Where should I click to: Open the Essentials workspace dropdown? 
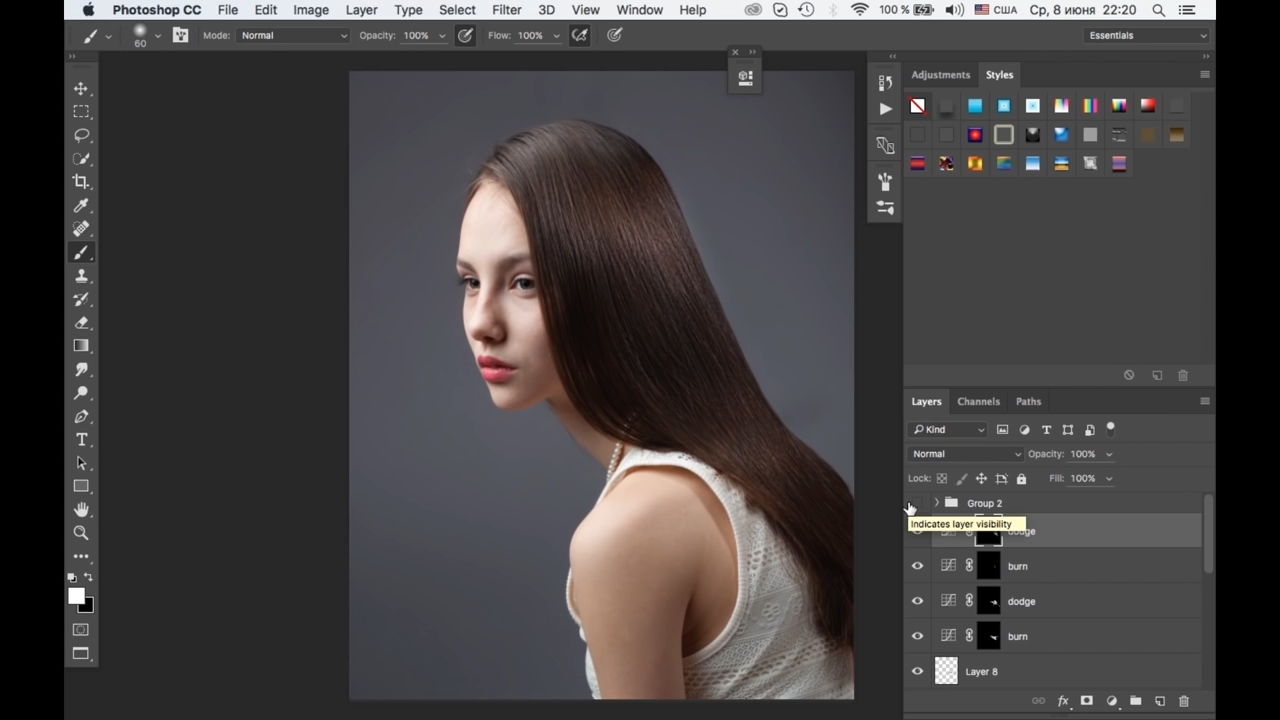coord(1147,35)
